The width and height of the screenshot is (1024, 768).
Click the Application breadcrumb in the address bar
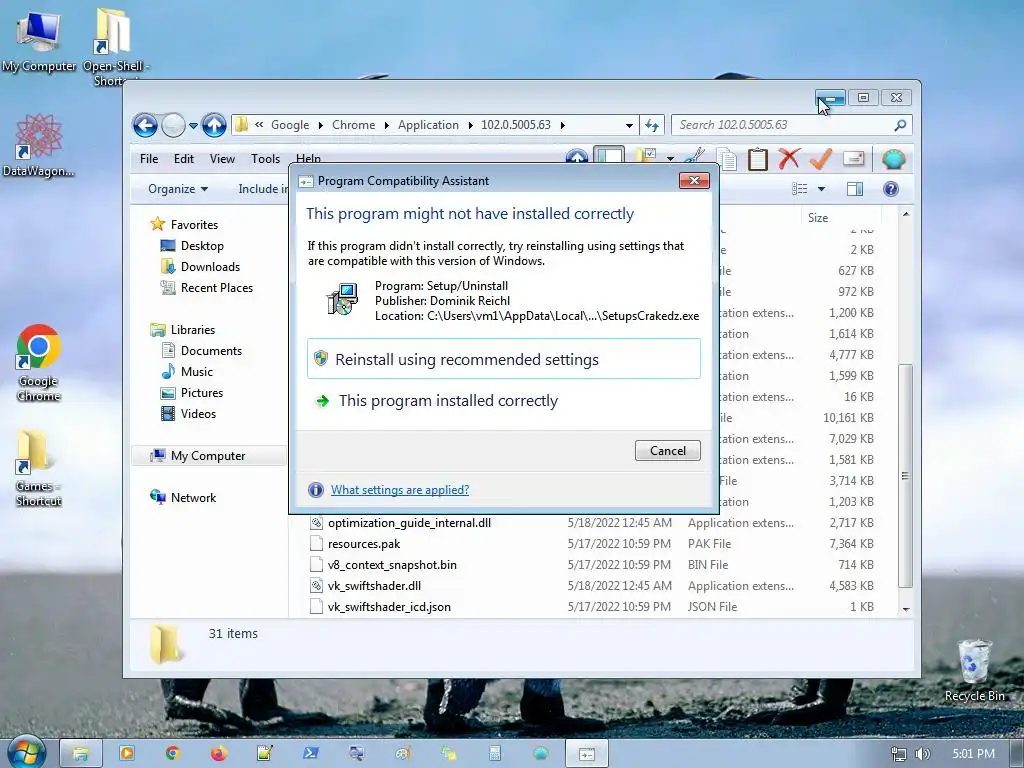pos(428,125)
